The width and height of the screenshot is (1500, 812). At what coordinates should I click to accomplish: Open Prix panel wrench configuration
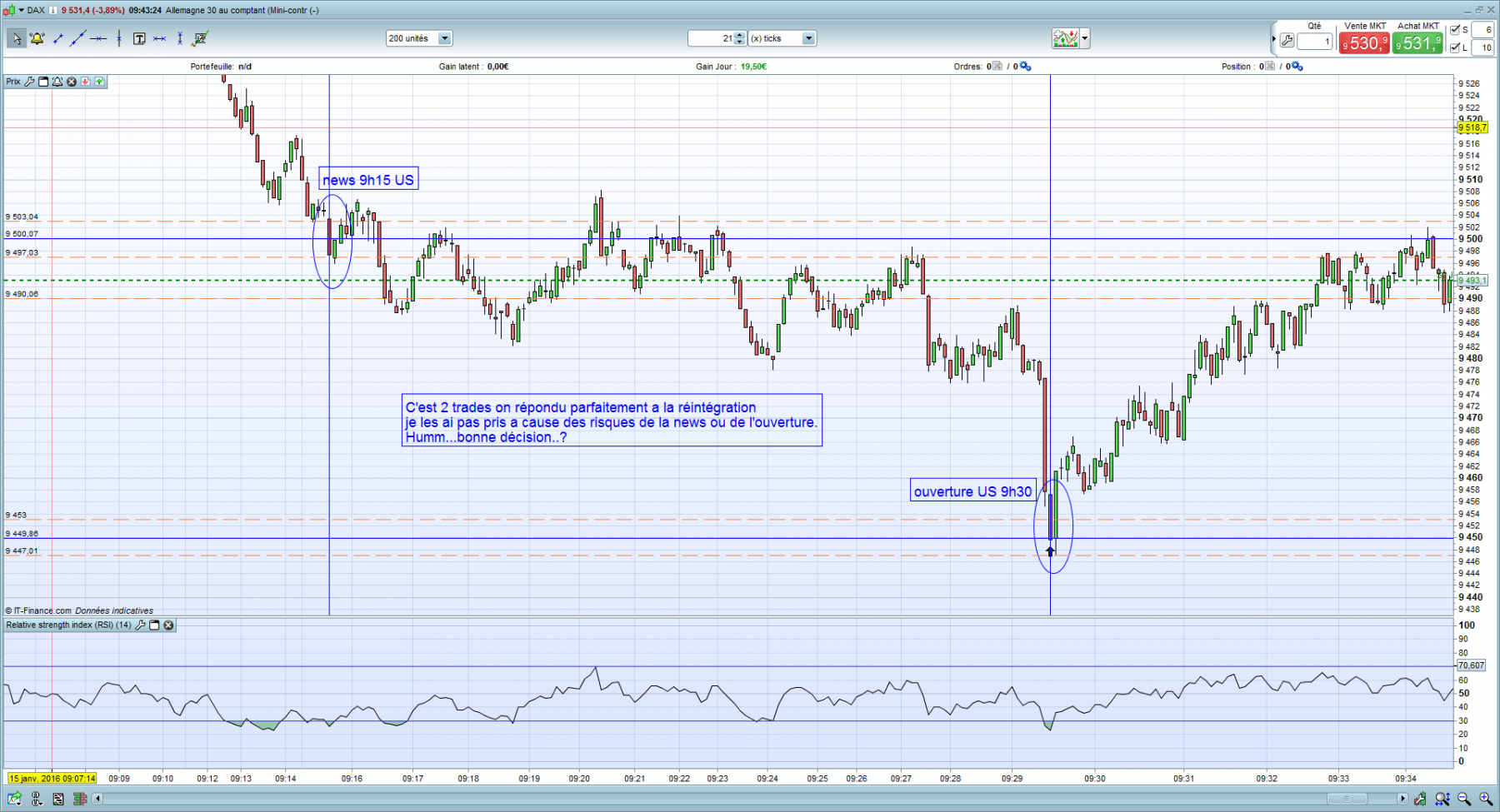[x=29, y=82]
